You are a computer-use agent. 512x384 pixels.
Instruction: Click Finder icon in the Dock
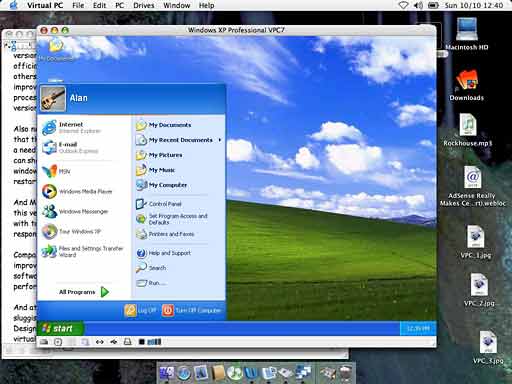(x=166, y=373)
